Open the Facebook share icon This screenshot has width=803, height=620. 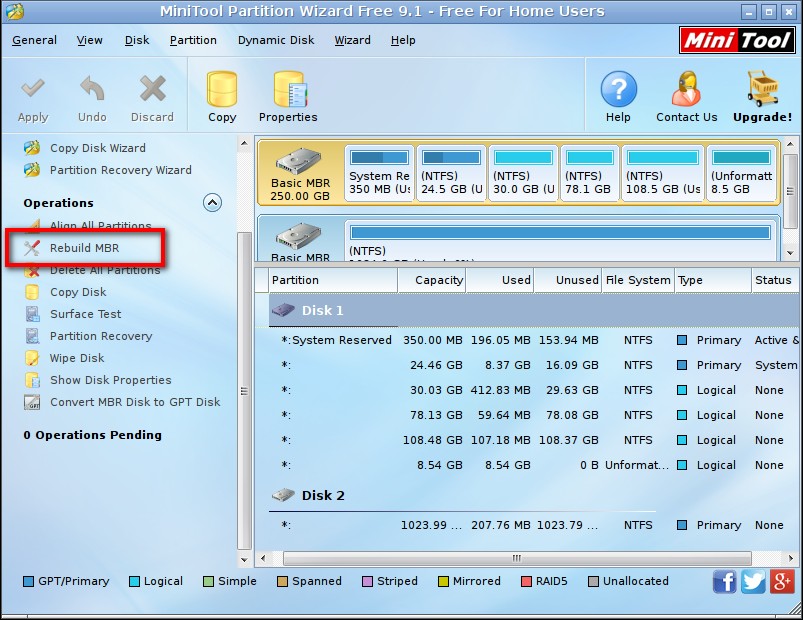[724, 581]
